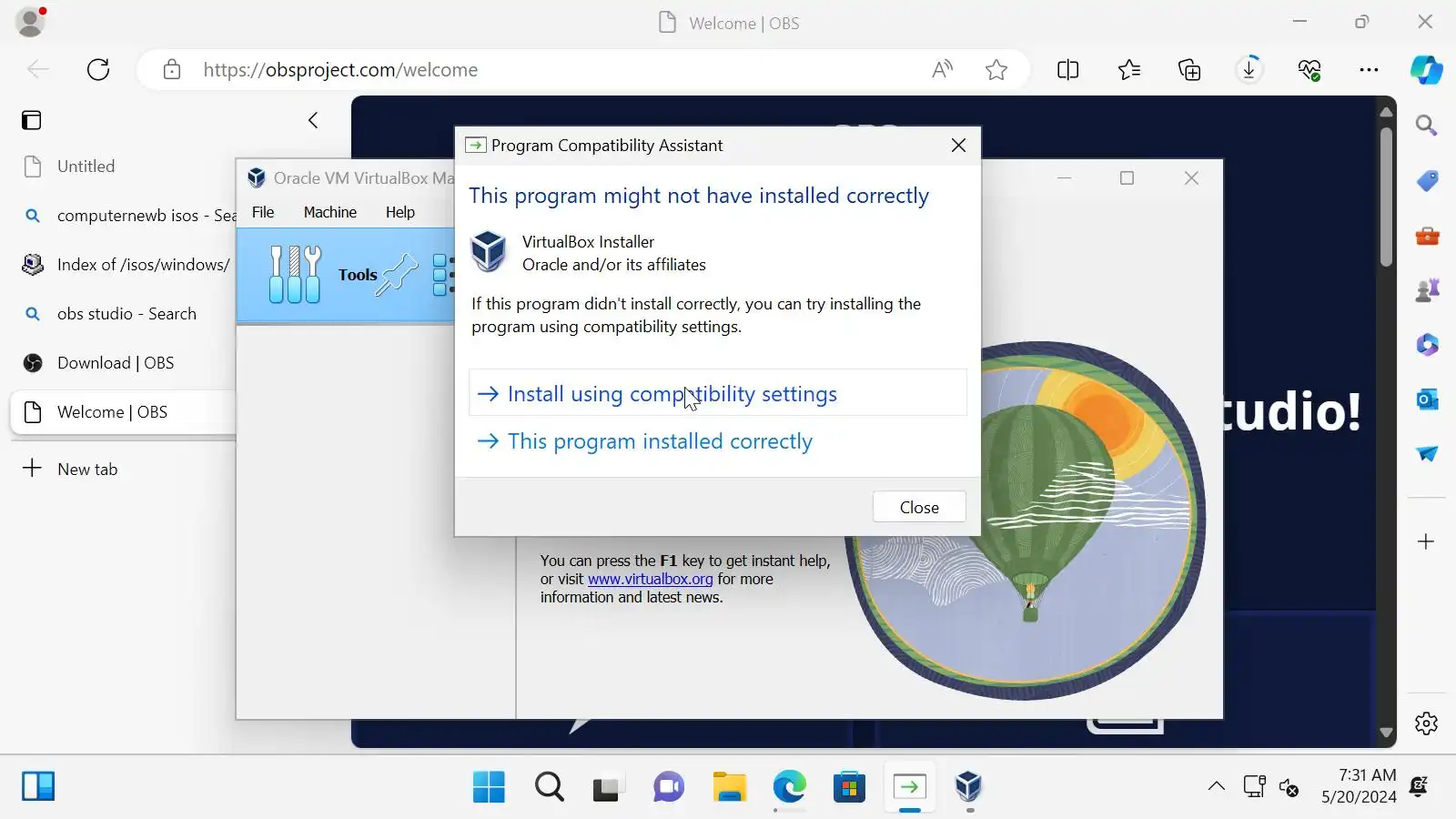Click the Close button in Compatibility Assistant
This screenshot has width=1456, height=819.
(x=919, y=507)
